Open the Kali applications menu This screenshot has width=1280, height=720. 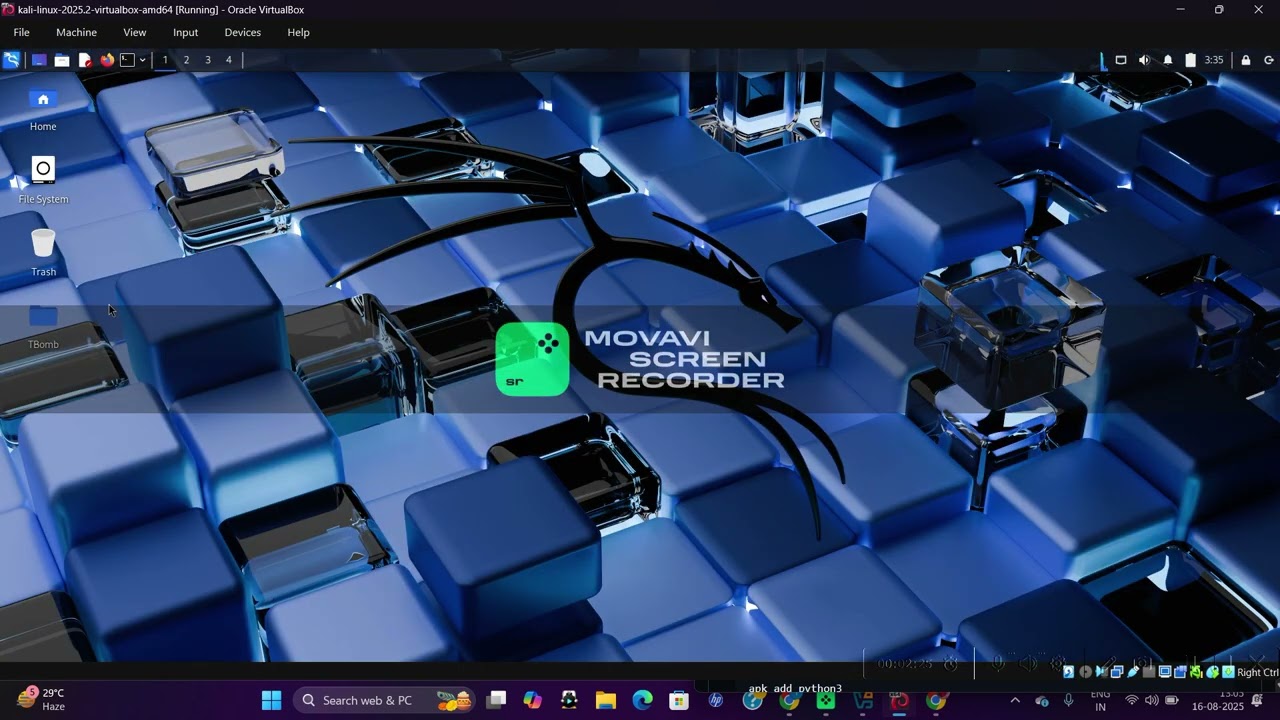[11, 60]
